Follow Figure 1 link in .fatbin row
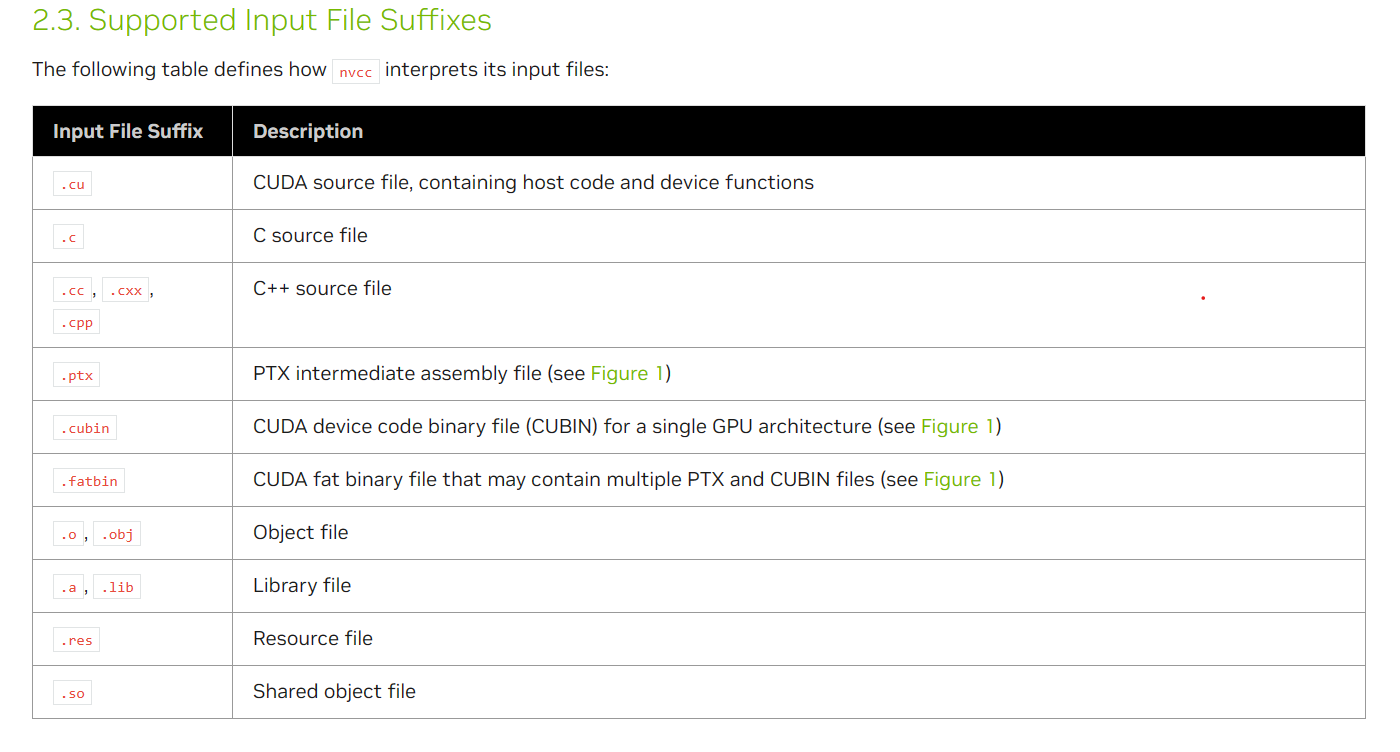Screen dimensions: 1400x752 pyautogui.click(x=960, y=480)
